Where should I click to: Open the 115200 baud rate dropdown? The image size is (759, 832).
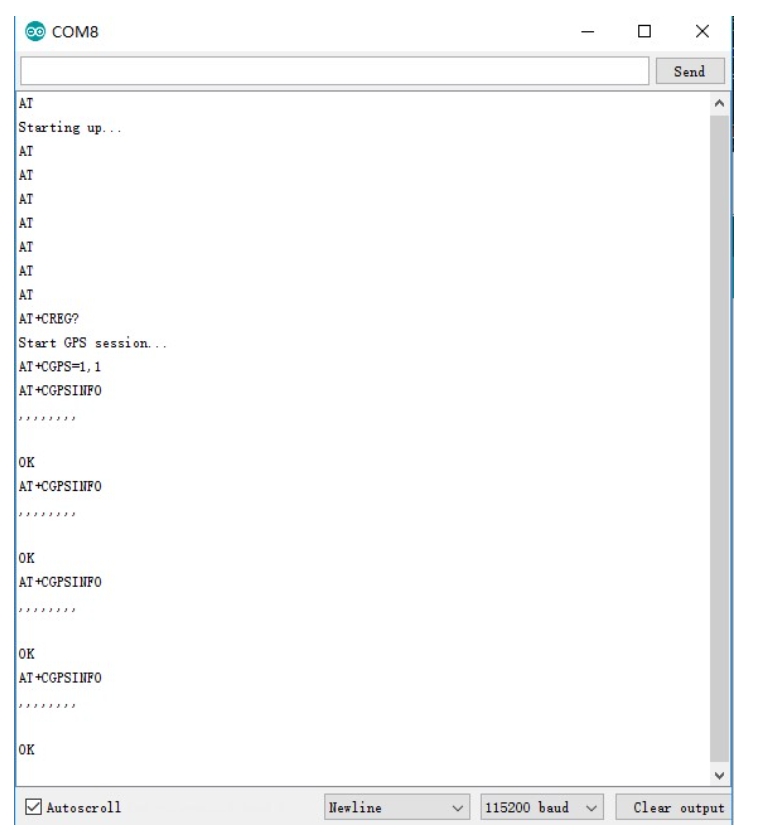(x=542, y=807)
